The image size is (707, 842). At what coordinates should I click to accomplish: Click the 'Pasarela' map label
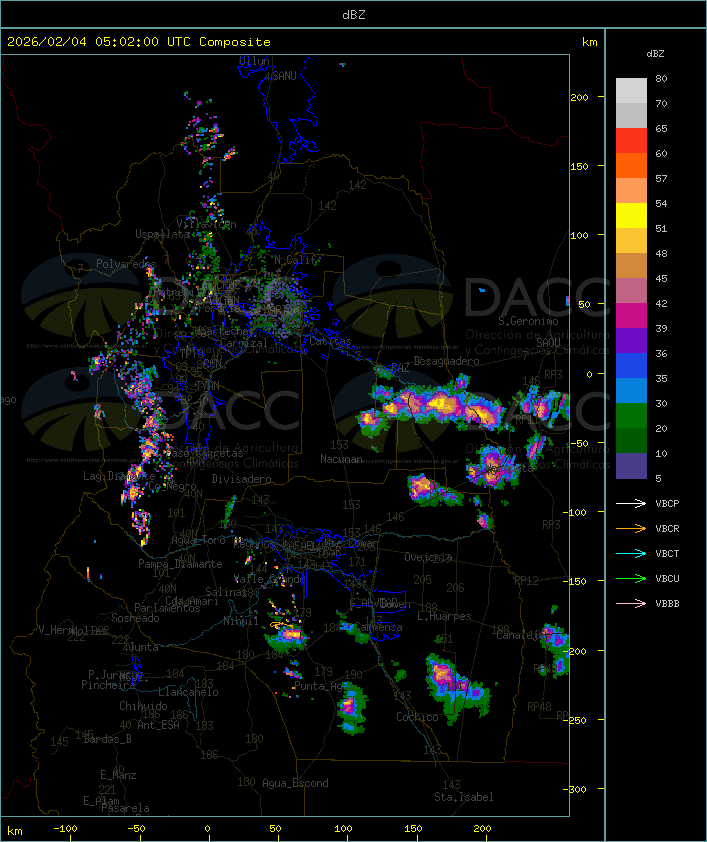126,808
